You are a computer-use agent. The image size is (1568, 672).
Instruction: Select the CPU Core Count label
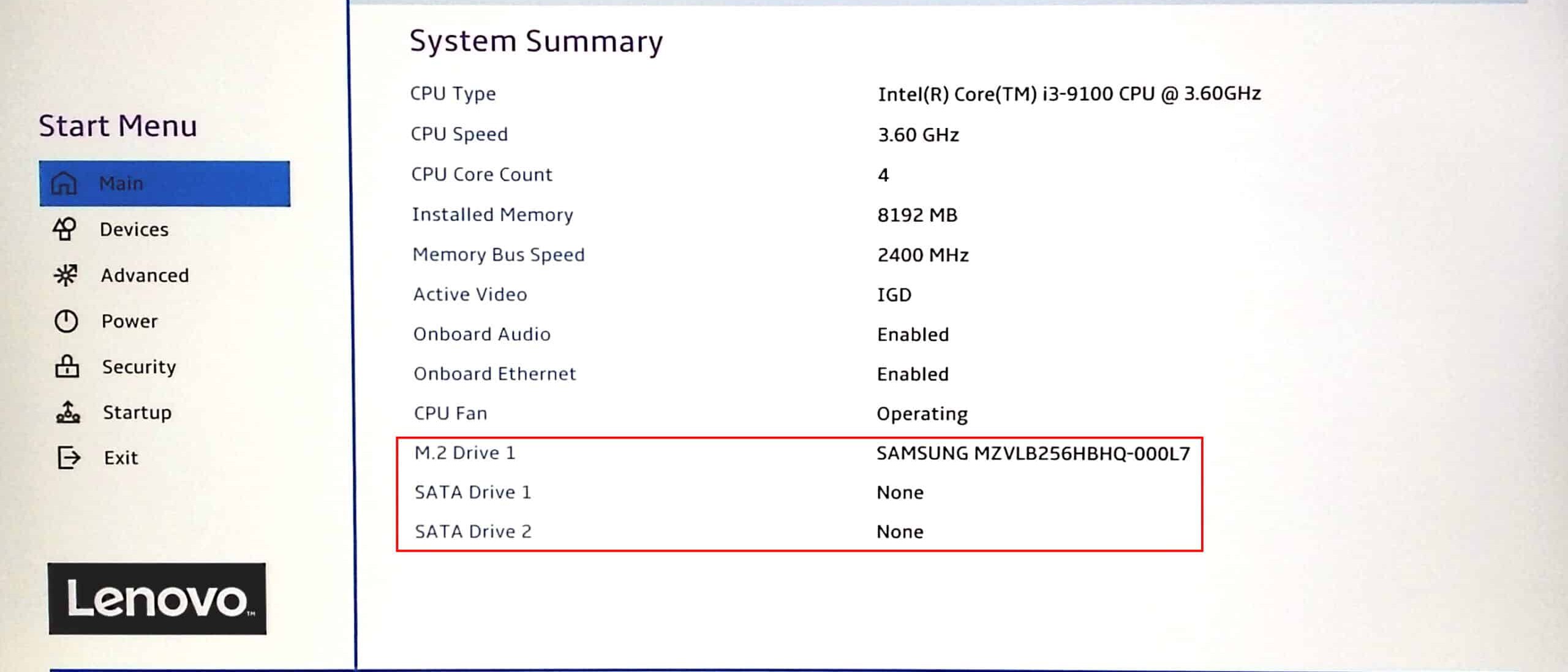[482, 175]
